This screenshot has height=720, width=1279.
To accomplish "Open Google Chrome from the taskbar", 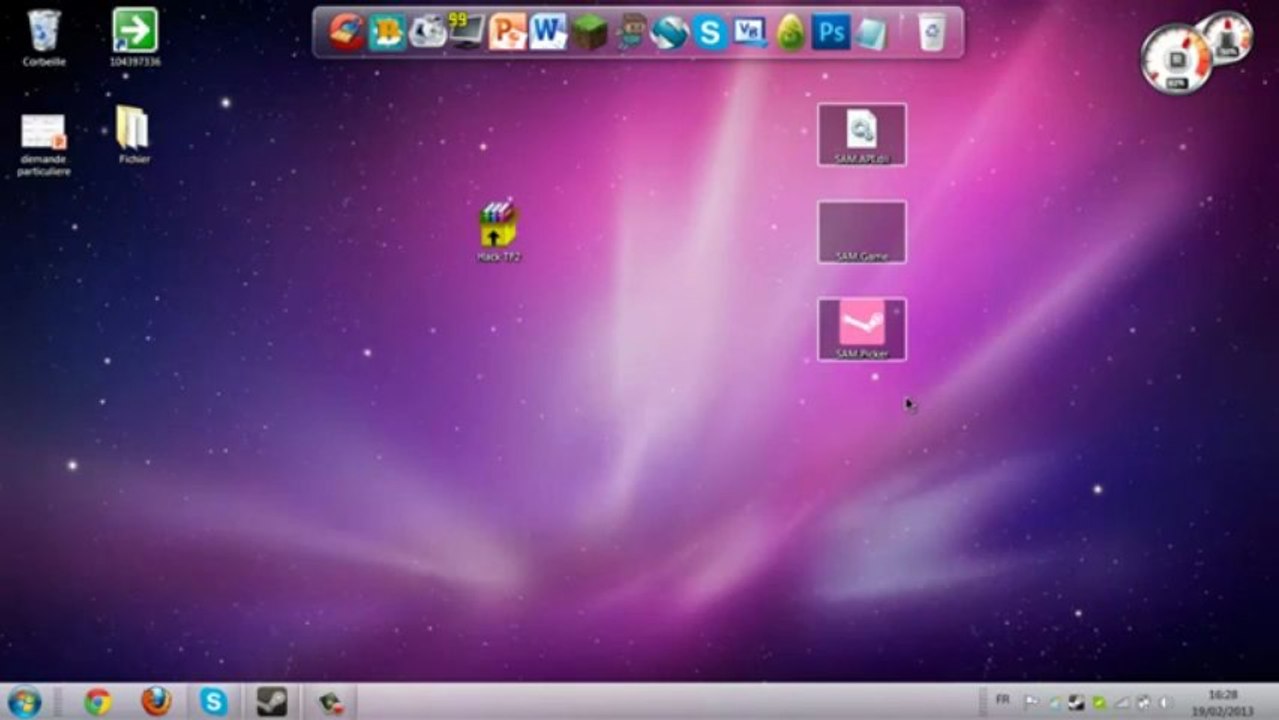I will pyautogui.click(x=98, y=702).
